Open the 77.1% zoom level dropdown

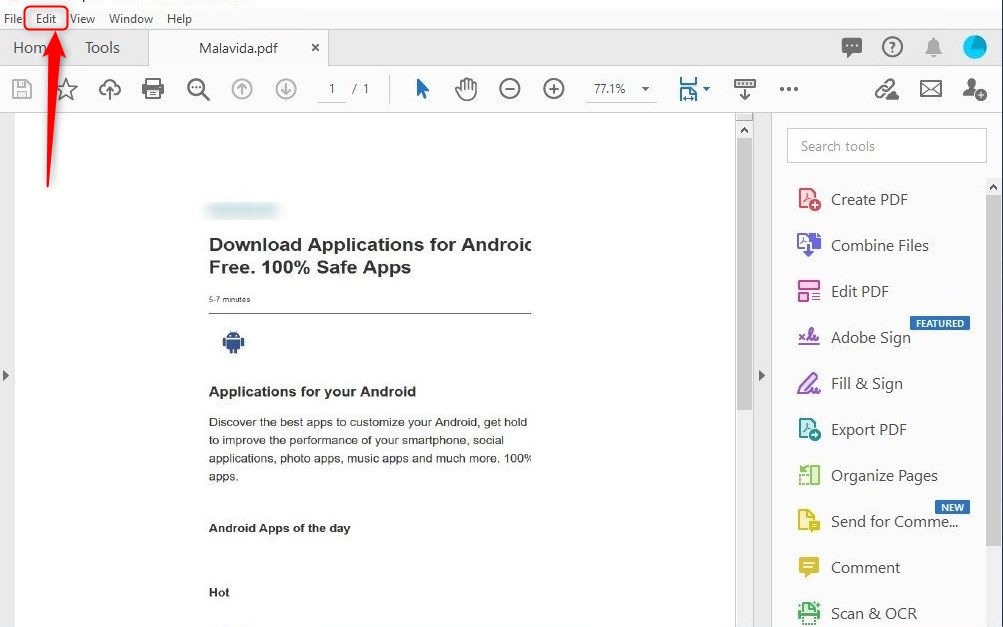tap(646, 89)
